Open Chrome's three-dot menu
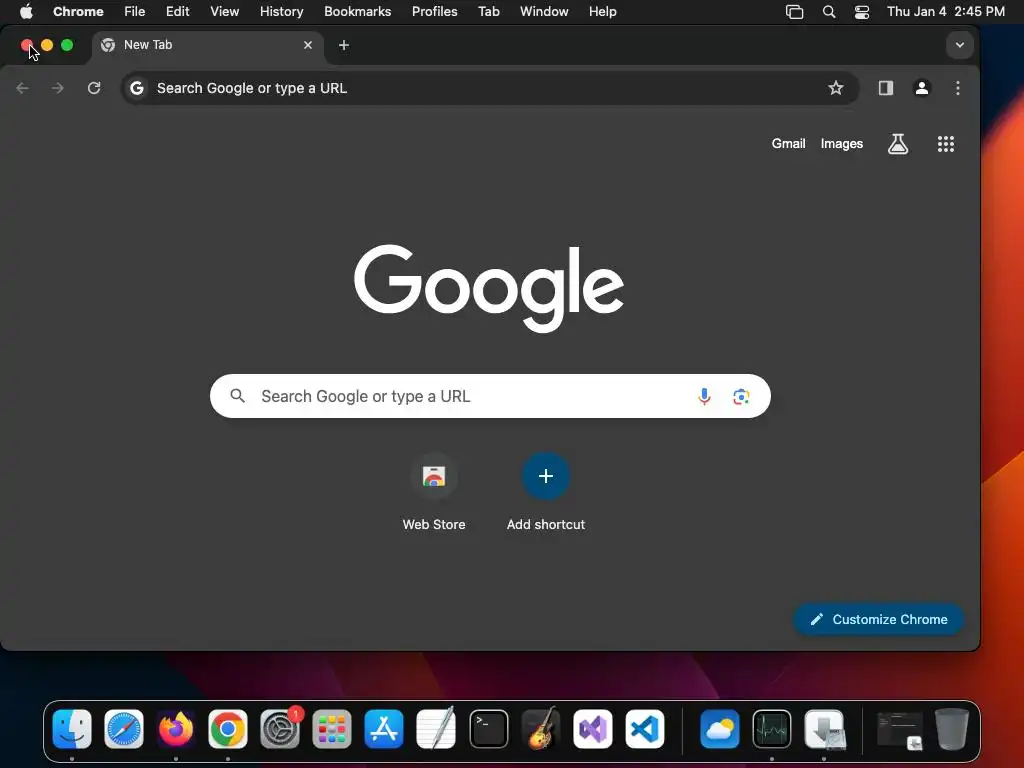This screenshot has width=1024, height=768. 957,88
